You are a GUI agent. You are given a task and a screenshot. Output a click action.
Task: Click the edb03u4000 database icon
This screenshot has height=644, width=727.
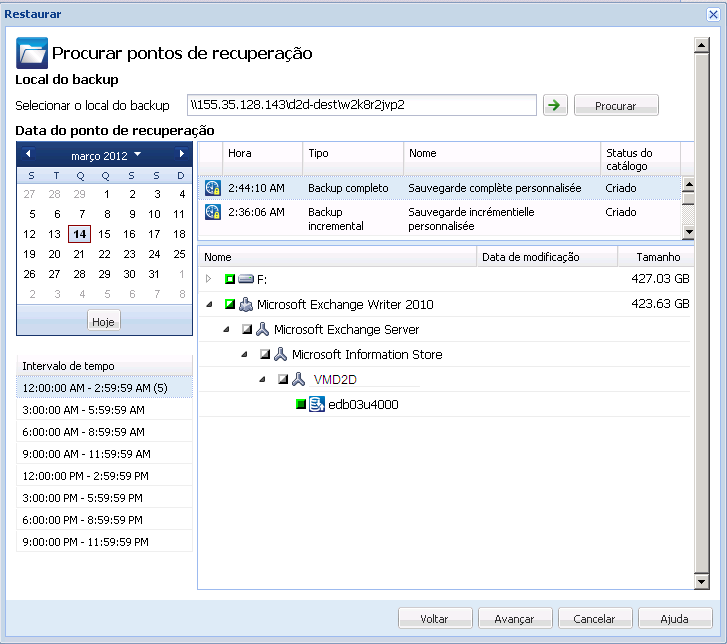click(317, 404)
